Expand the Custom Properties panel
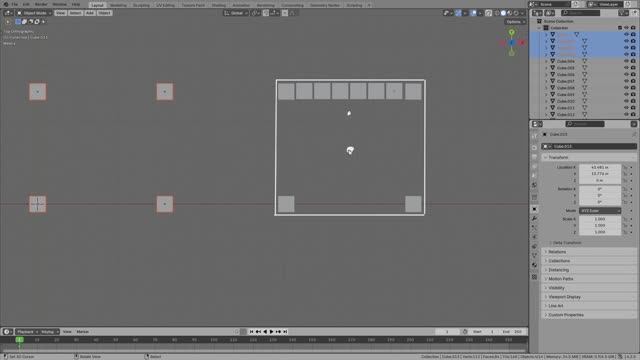 589,315
